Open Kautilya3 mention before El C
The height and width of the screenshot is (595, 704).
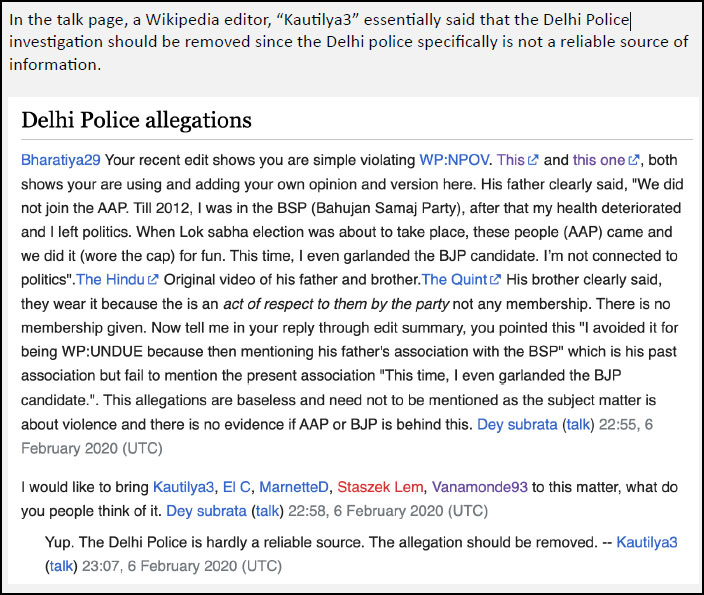(x=184, y=487)
